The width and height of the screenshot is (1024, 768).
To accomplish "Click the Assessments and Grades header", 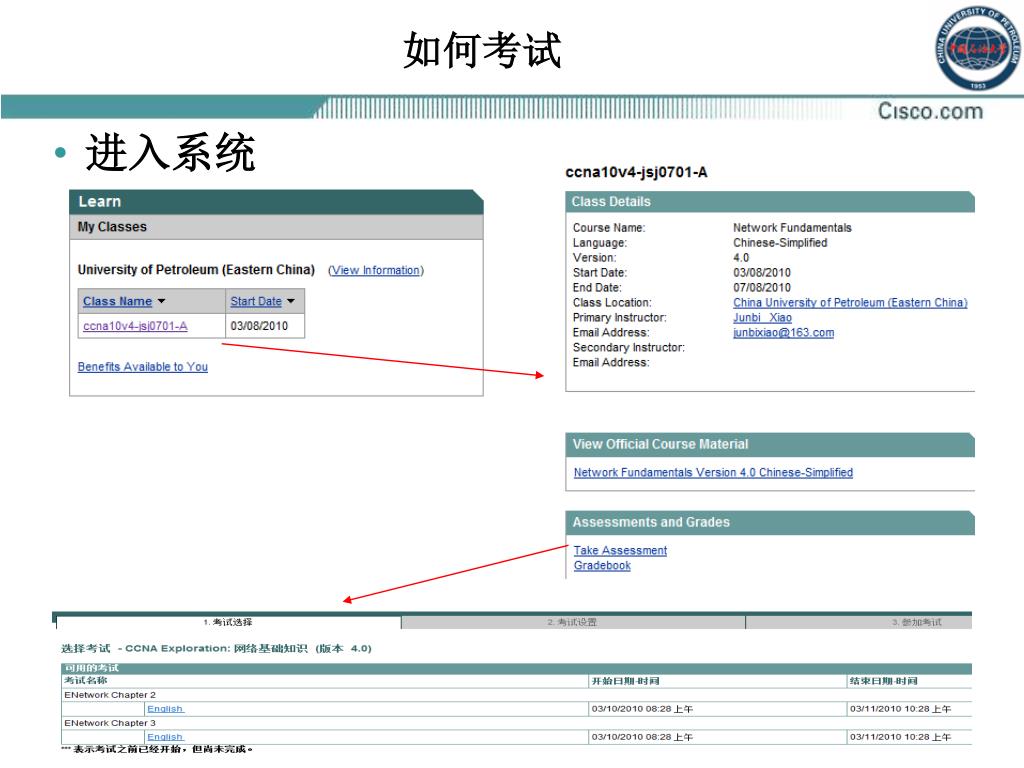I will (x=770, y=522).
